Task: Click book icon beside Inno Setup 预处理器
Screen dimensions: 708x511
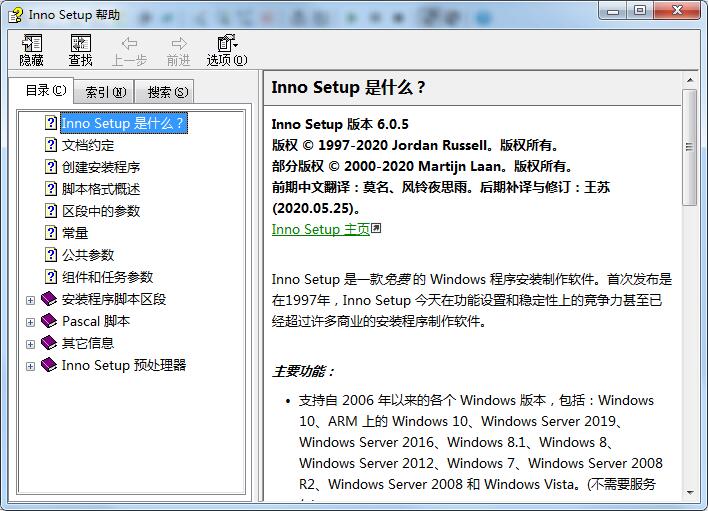Action: (x=49, y=365)
